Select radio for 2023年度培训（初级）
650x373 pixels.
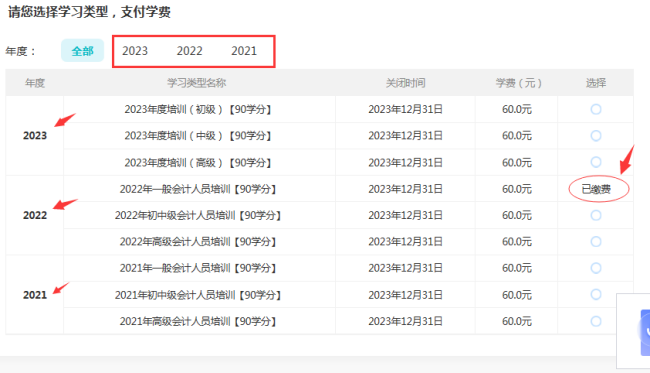coord(596,109)
